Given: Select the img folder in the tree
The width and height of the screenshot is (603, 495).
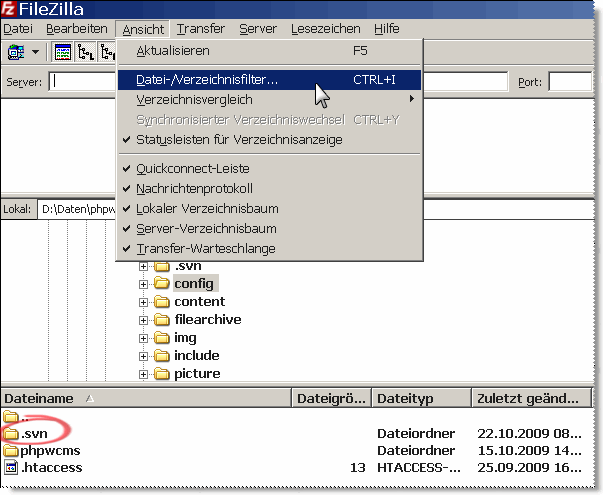Looking at the screenshot, I should [x=185, y=337].
